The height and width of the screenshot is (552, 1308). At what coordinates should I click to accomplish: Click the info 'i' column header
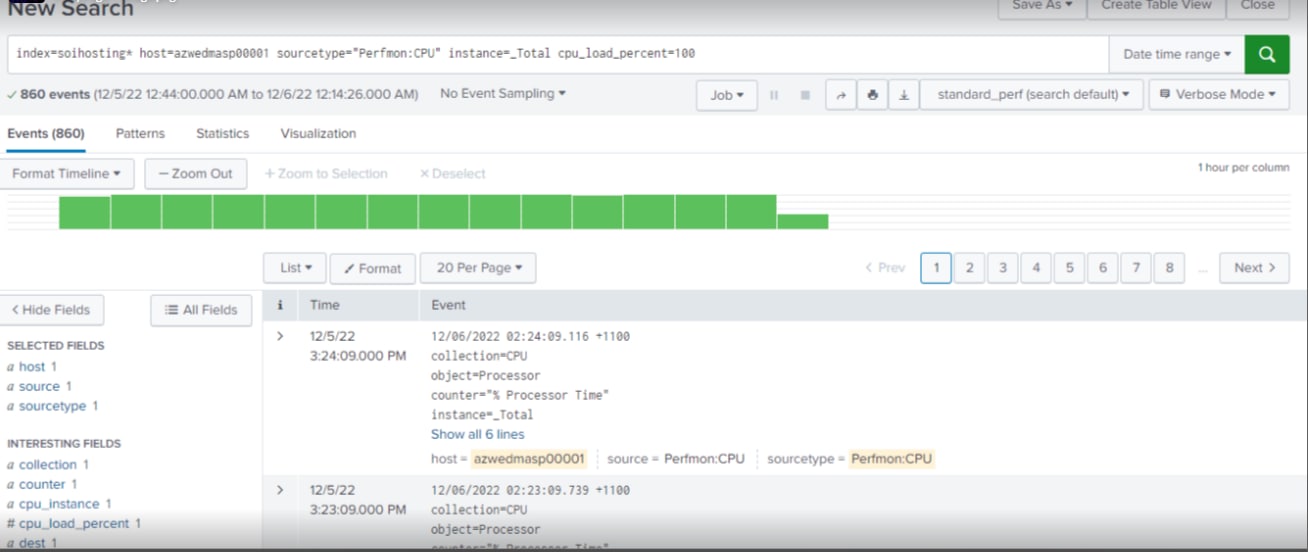[x=280, y=305]
